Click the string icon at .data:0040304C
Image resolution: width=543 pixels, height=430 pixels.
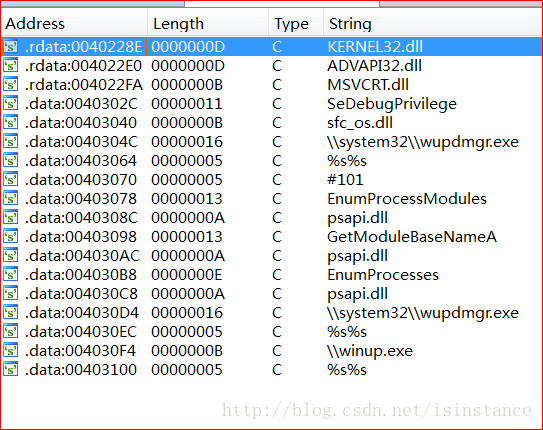10,142
